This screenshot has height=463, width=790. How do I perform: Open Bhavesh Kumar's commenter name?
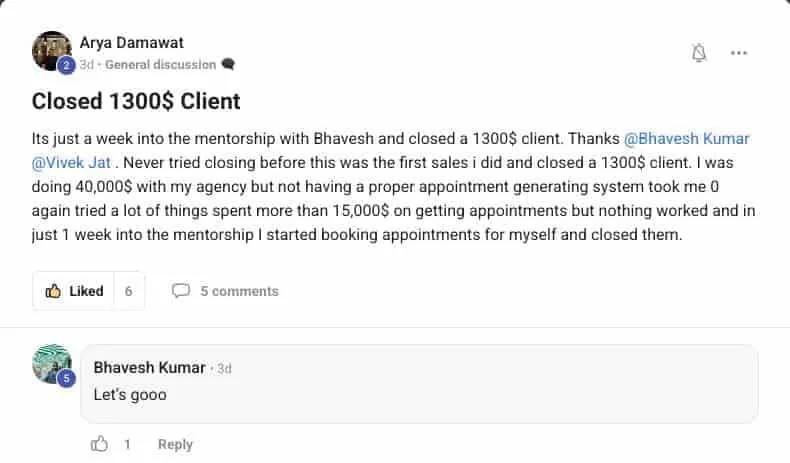pyautogui.click(x=149, y=367)
